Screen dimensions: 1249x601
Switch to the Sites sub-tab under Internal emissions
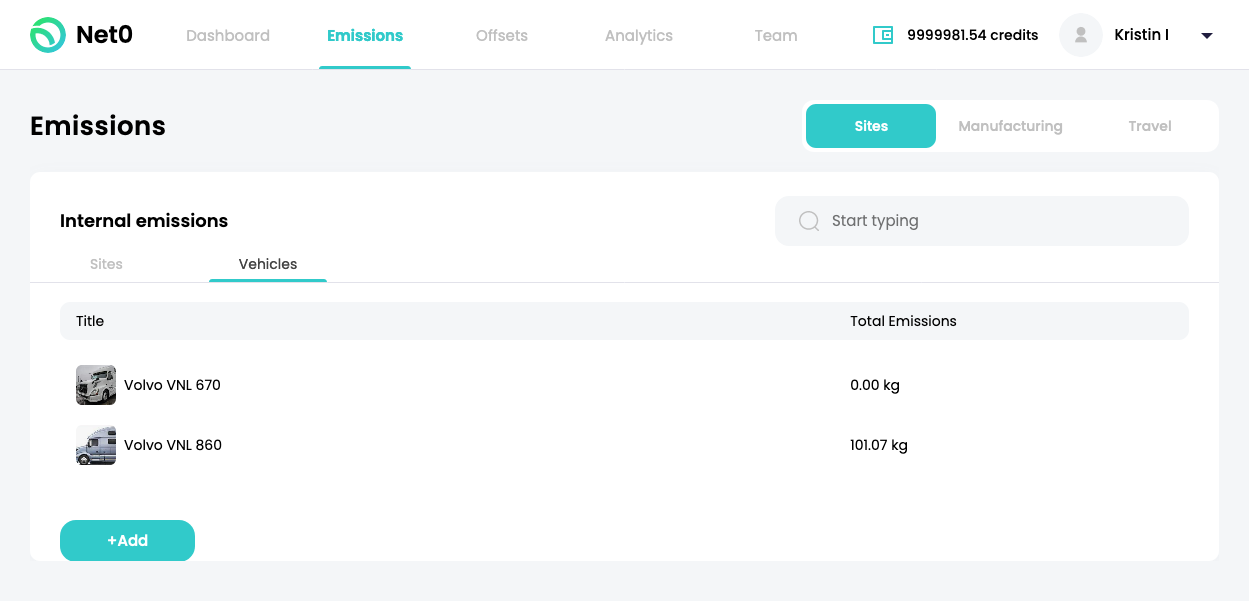[x=106, y=264]
